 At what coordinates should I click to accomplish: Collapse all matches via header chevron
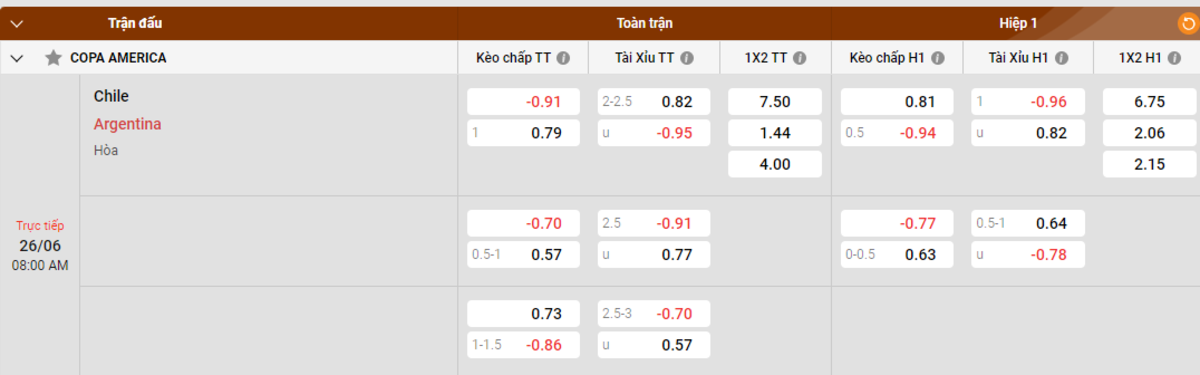tap(16, 22)
